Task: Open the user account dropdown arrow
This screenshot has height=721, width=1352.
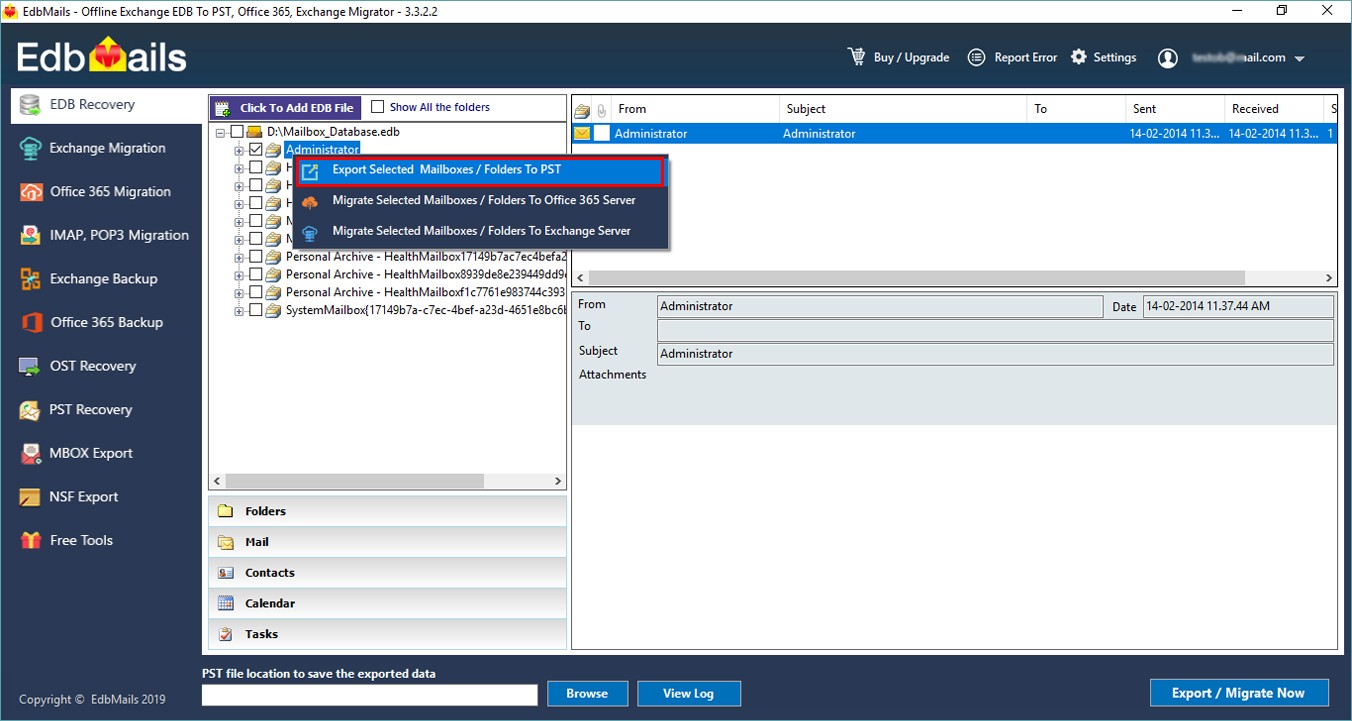Action: tap(1300, 59)
